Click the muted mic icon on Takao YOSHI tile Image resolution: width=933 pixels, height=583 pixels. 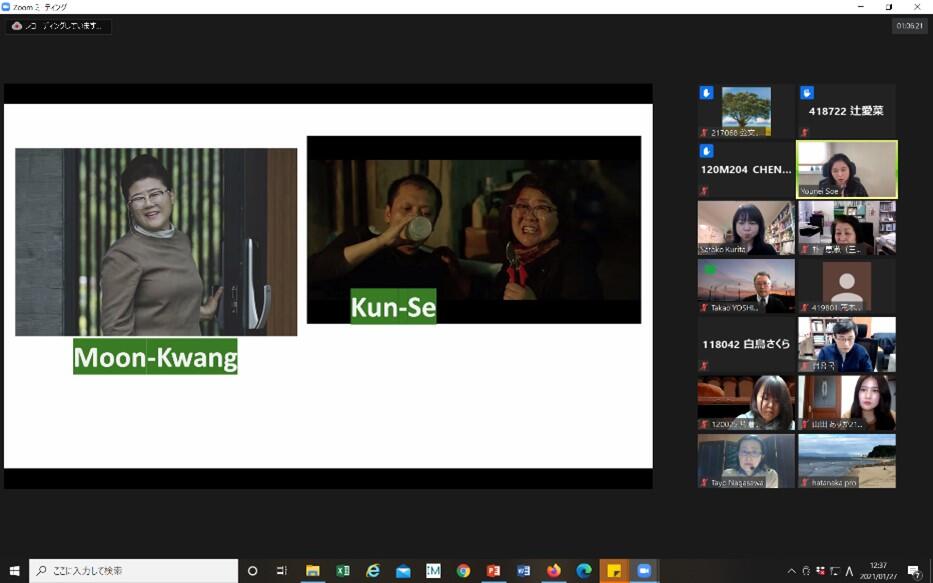[x=705, y=308]
